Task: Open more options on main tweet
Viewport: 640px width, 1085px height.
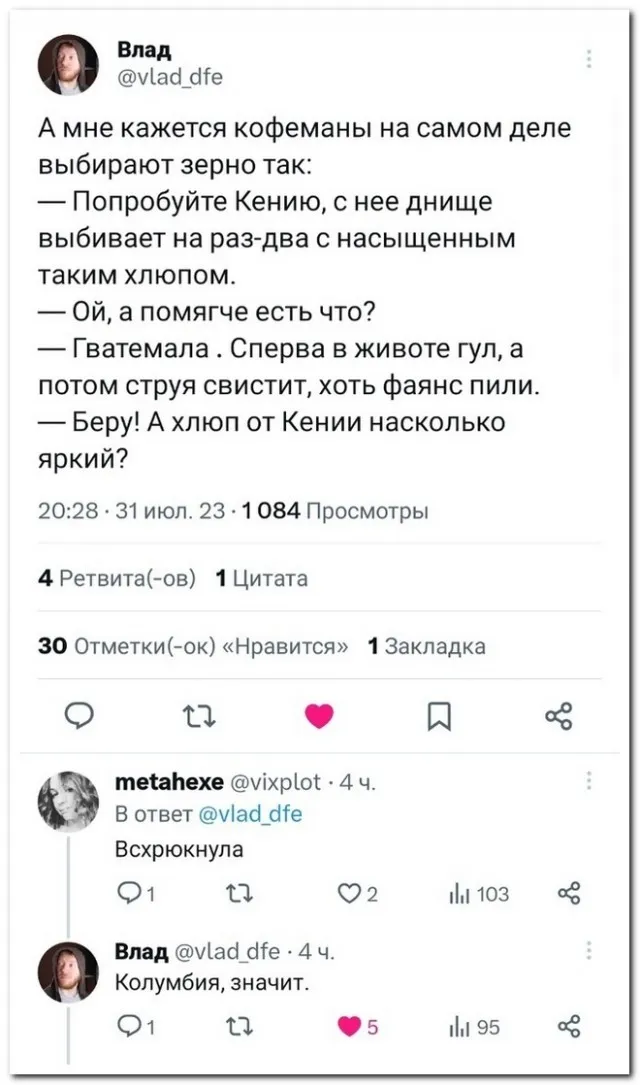Action: [587, 56]
